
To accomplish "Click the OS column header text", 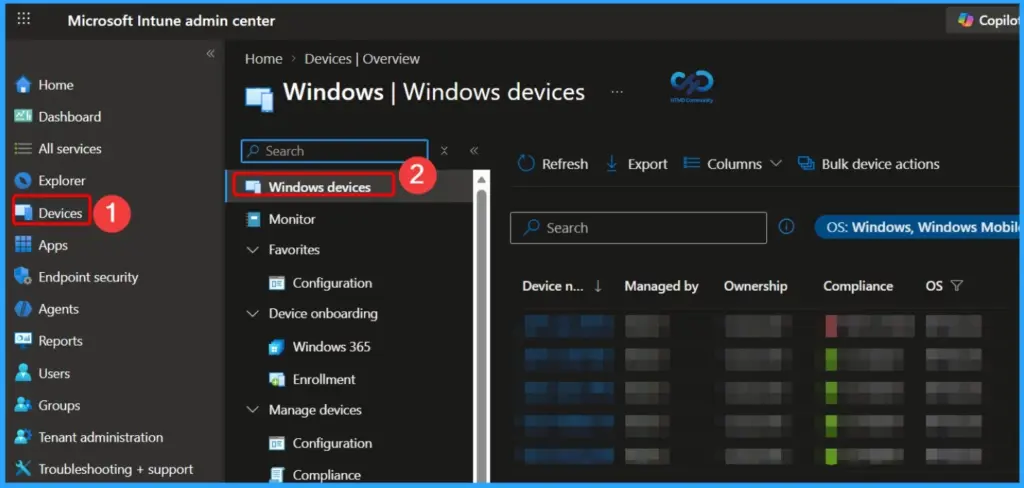I will tap(934, 286).
